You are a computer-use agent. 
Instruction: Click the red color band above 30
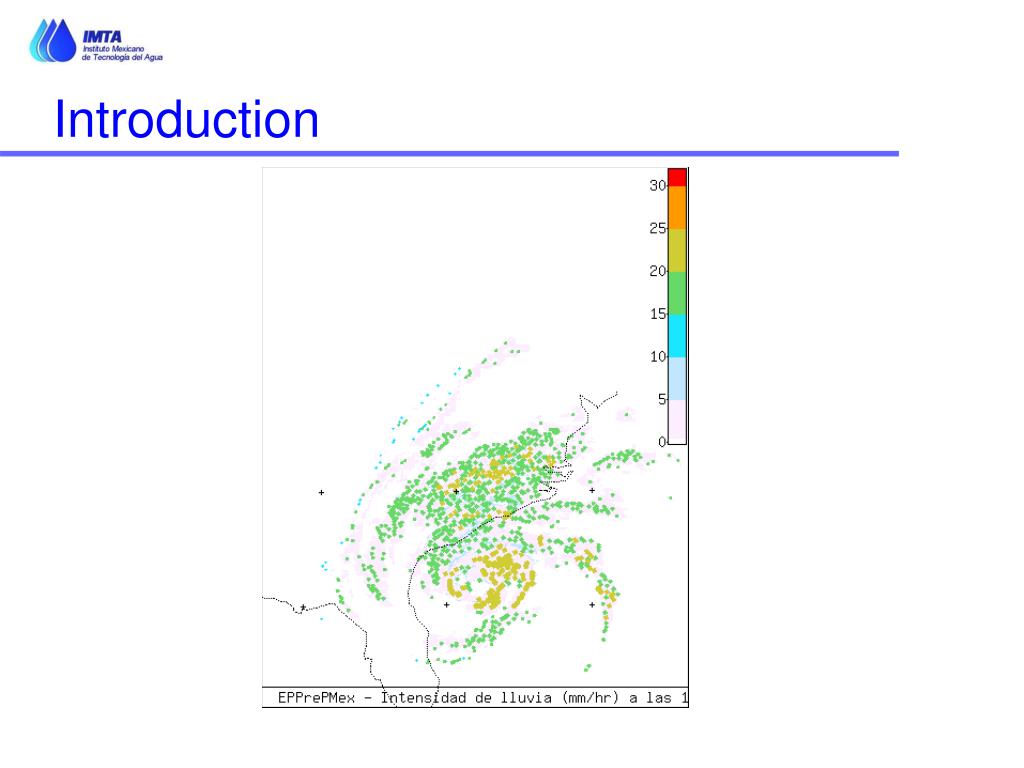[677, 178]
